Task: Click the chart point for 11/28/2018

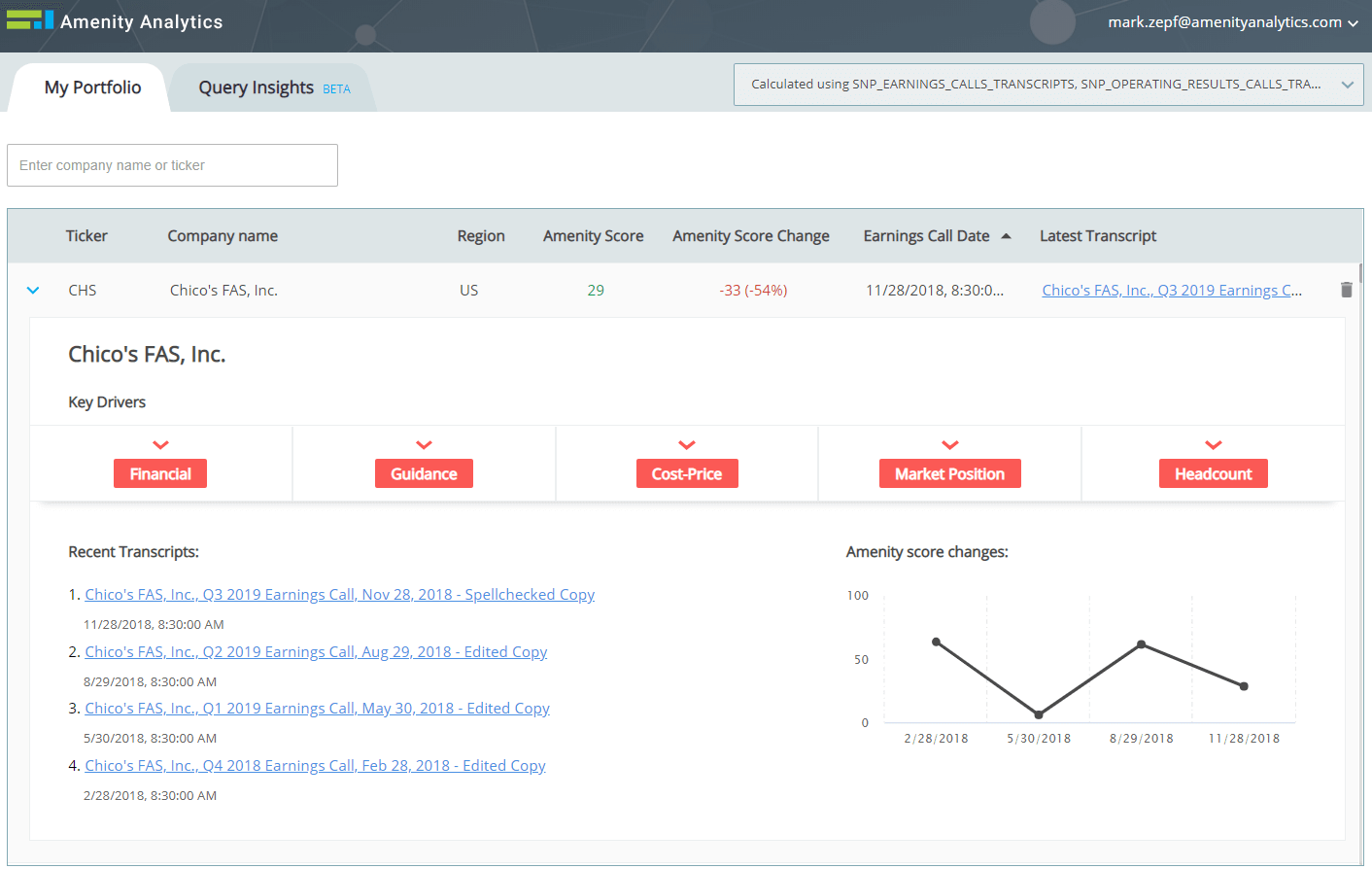Action: 1244,686
